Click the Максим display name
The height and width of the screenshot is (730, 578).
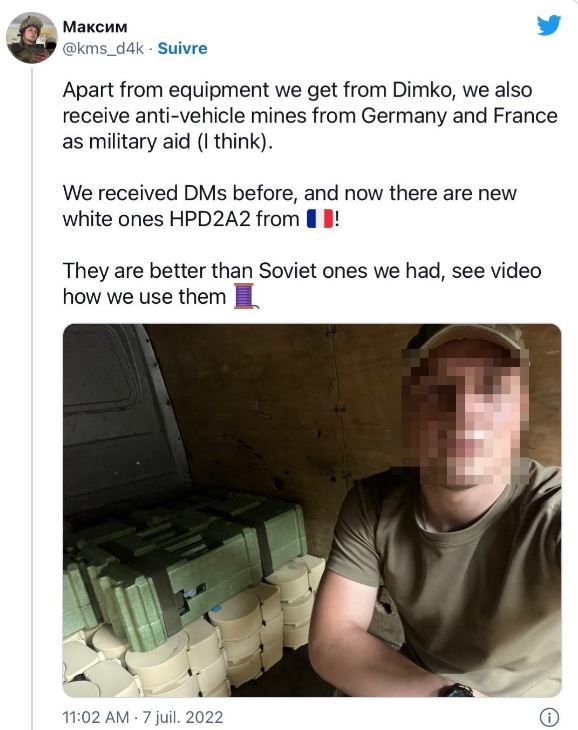(95, 27)
